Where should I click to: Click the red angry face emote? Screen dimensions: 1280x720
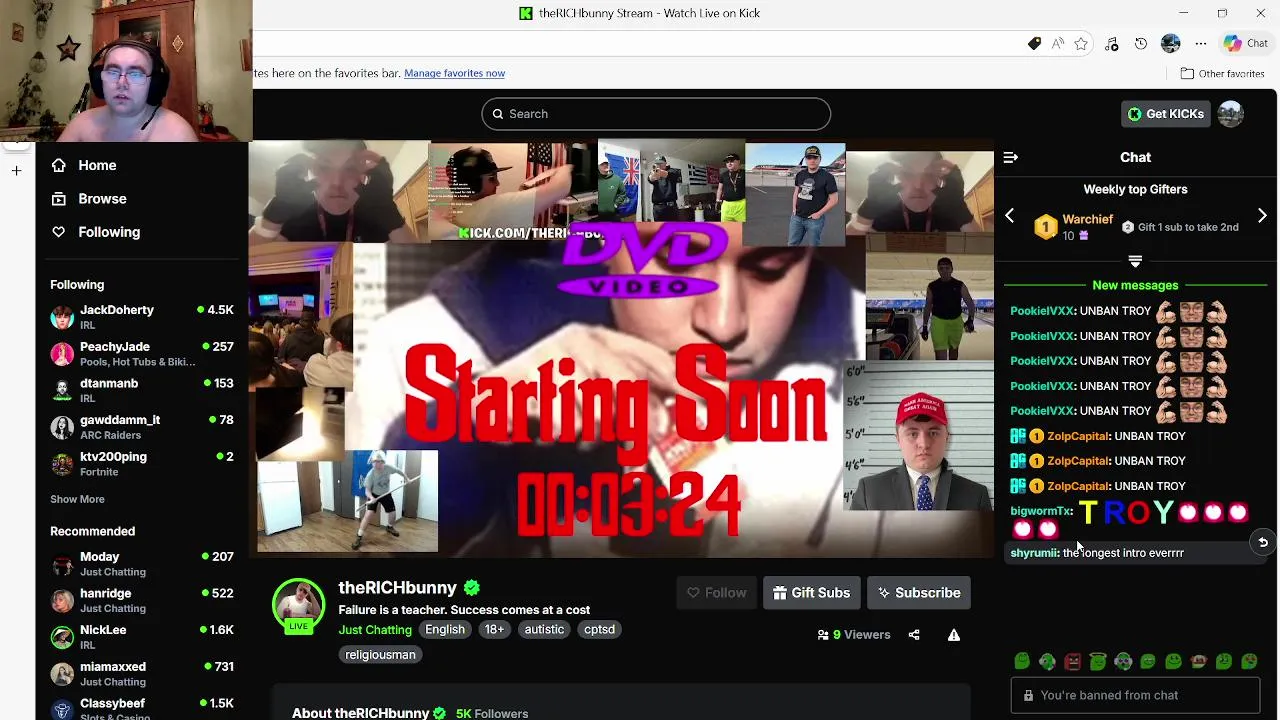click(x=1072, y=662)
